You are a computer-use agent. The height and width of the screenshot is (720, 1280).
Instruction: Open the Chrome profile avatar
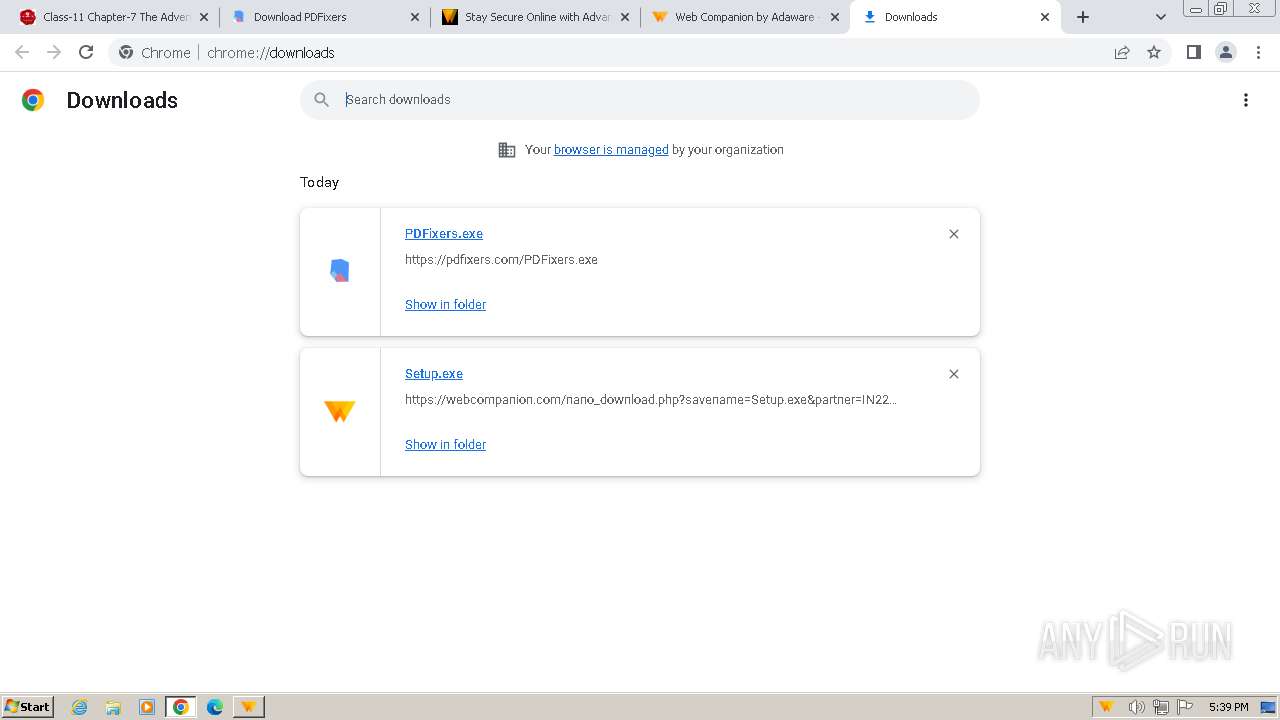pyautogui.click(x=1226, y=52)
